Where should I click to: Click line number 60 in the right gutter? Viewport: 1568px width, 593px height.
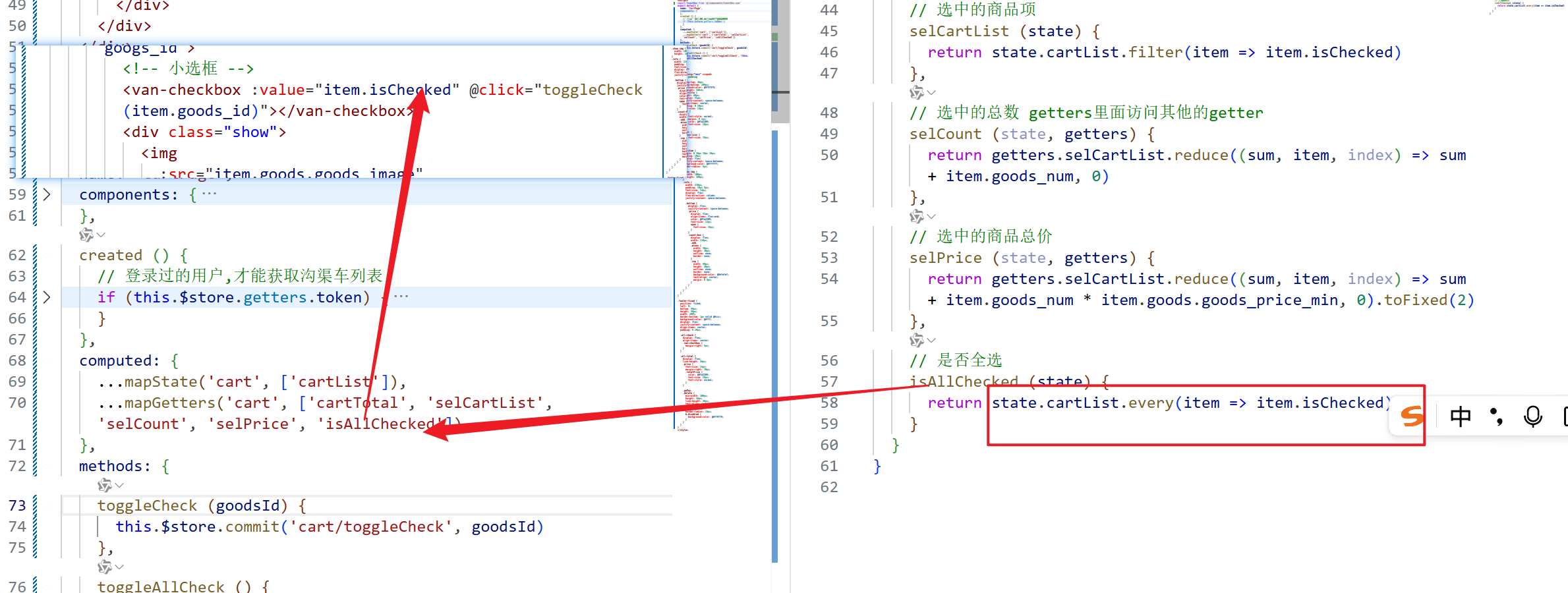(x=829, y=445)
